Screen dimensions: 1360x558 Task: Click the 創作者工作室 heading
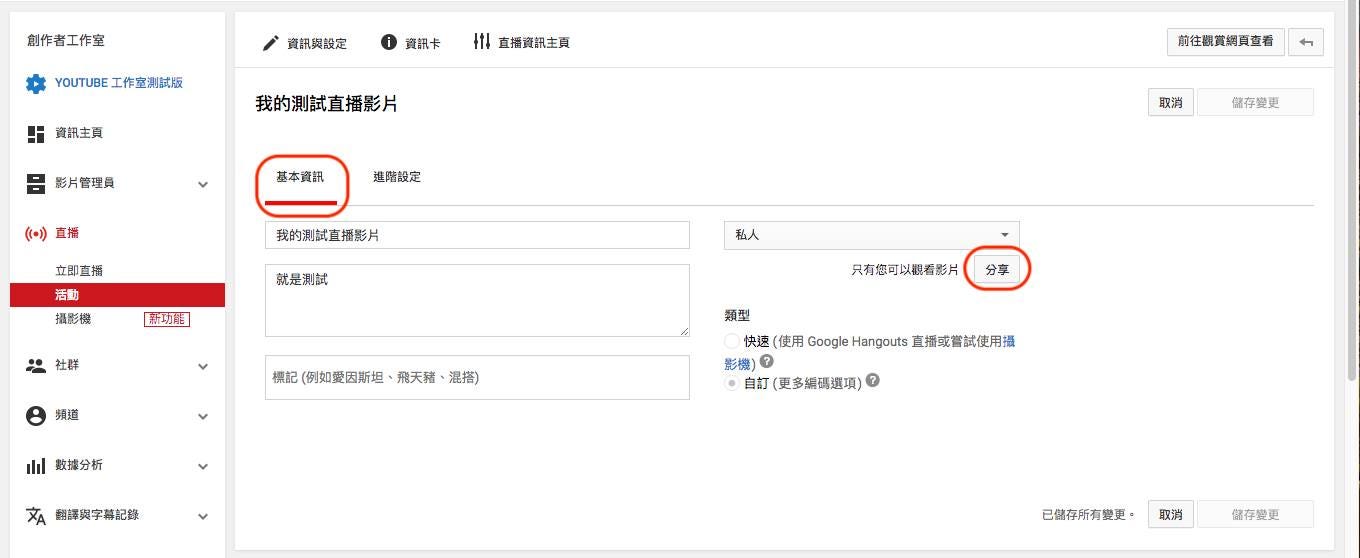(x=66, y=41)
